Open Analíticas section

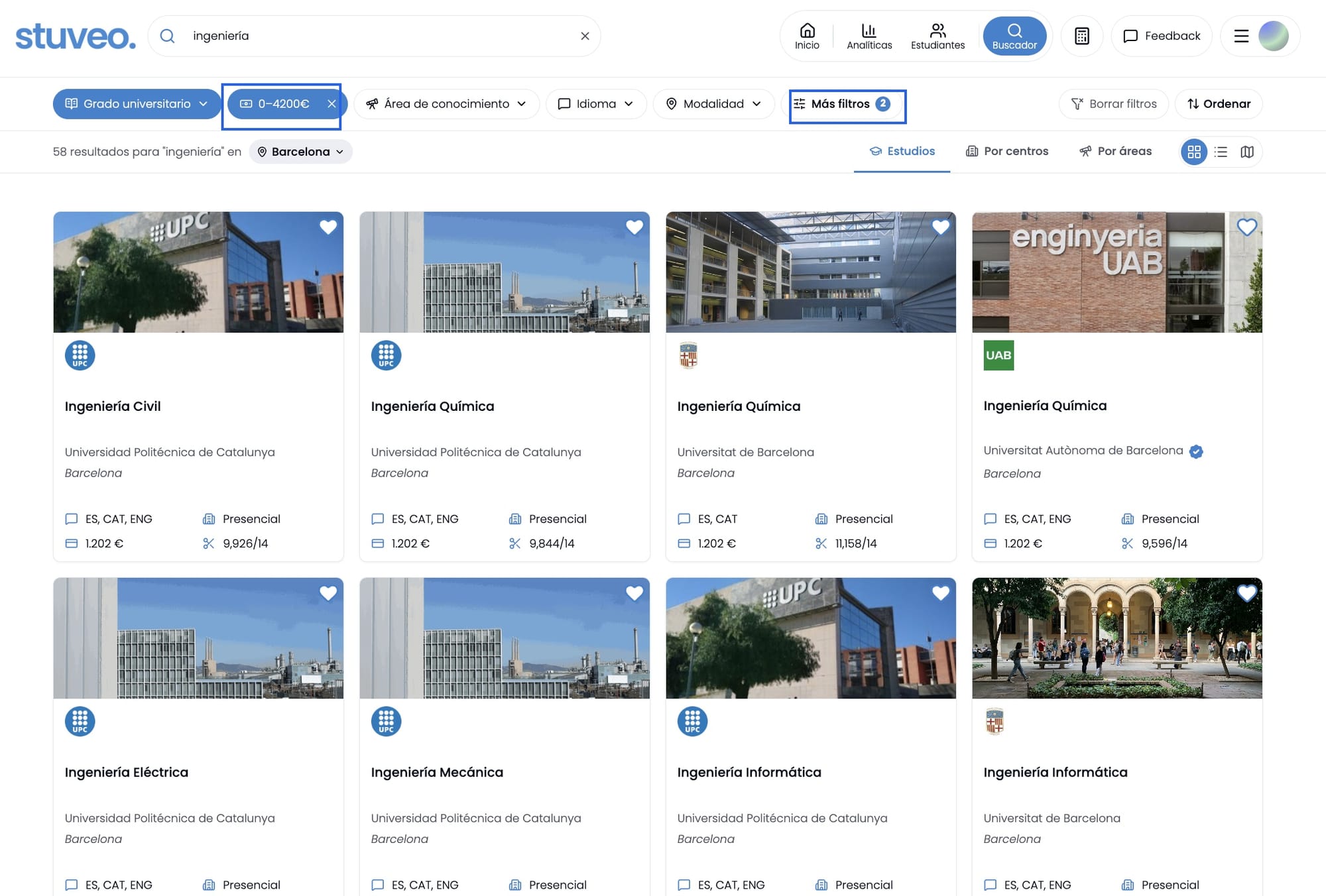[869, 36]
